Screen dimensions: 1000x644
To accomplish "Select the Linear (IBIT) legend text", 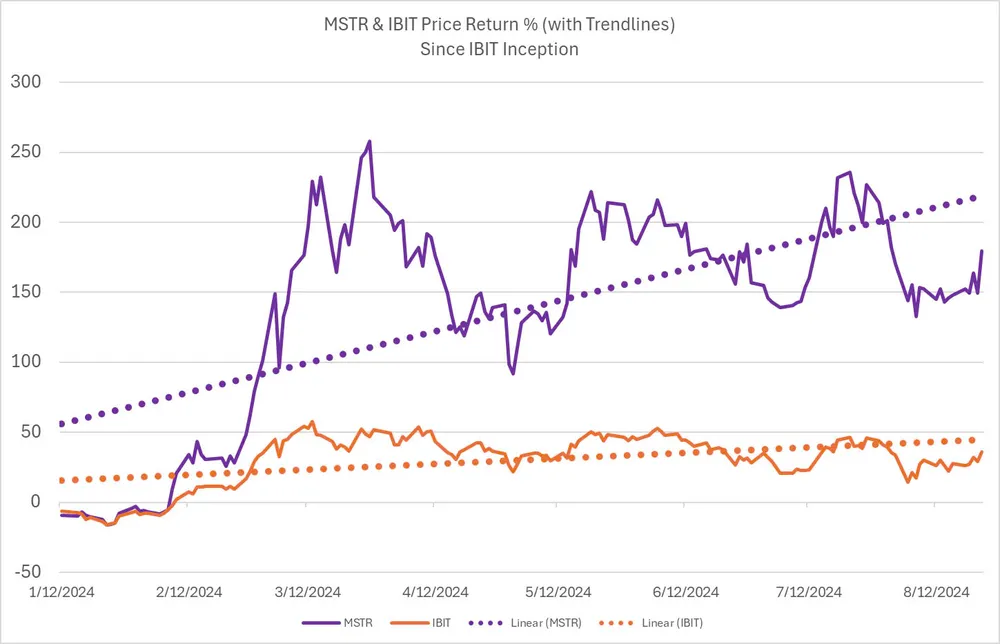I will (x=672, y=622).
